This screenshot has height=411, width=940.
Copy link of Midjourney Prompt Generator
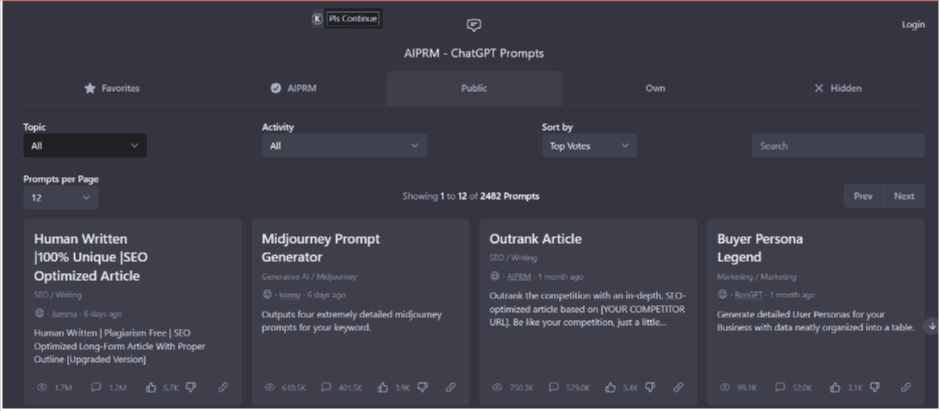pyautogui.click(x=451, y=388)
